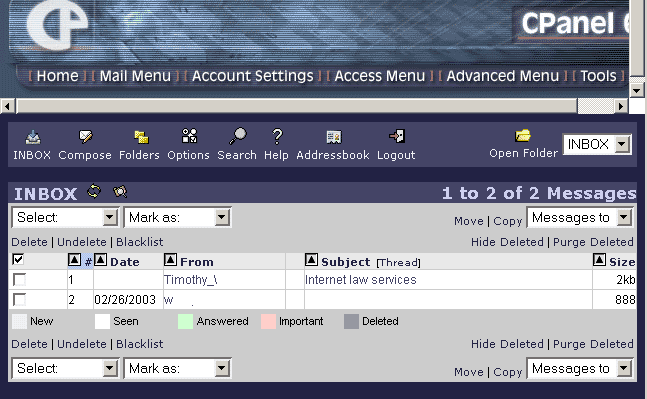The height and width of the screenshot is (399, 647).
Task: Open the Account Settings menu
Action: [x=253, y=76]
